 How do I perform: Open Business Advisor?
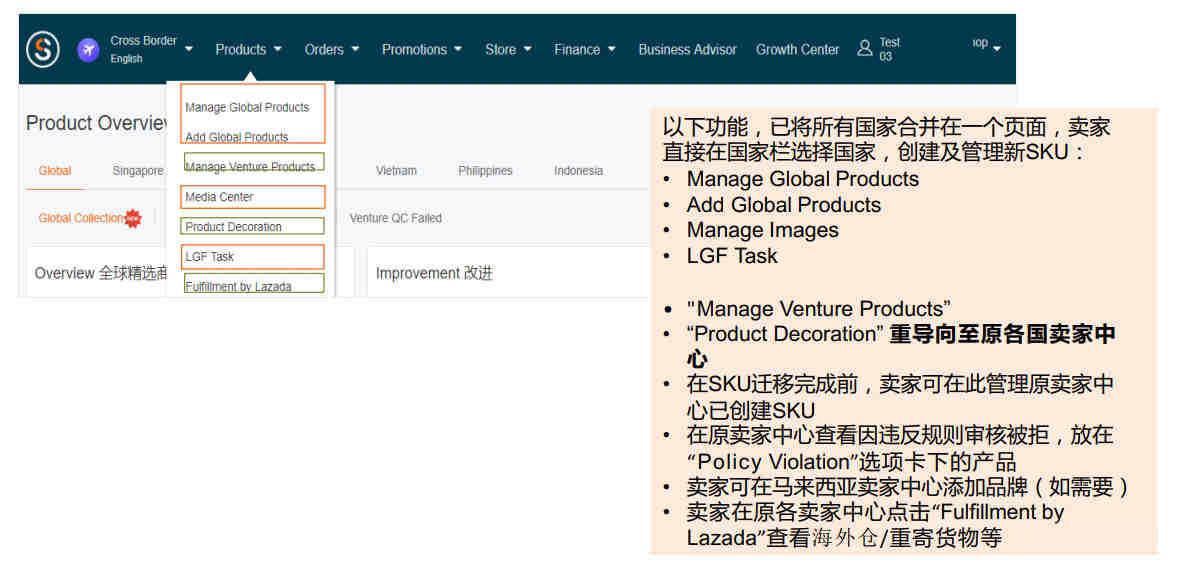point(687,49)
